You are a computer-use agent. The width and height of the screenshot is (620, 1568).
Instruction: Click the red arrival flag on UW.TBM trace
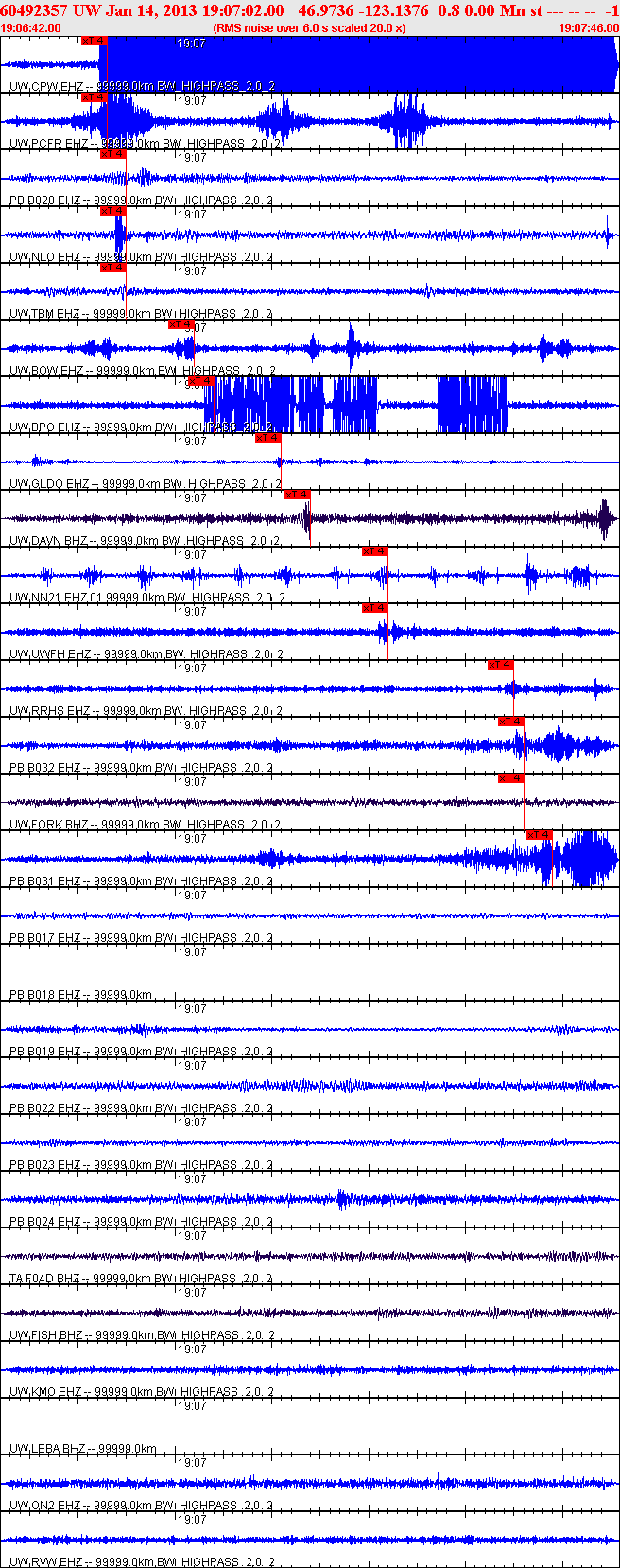pos(112,268)
